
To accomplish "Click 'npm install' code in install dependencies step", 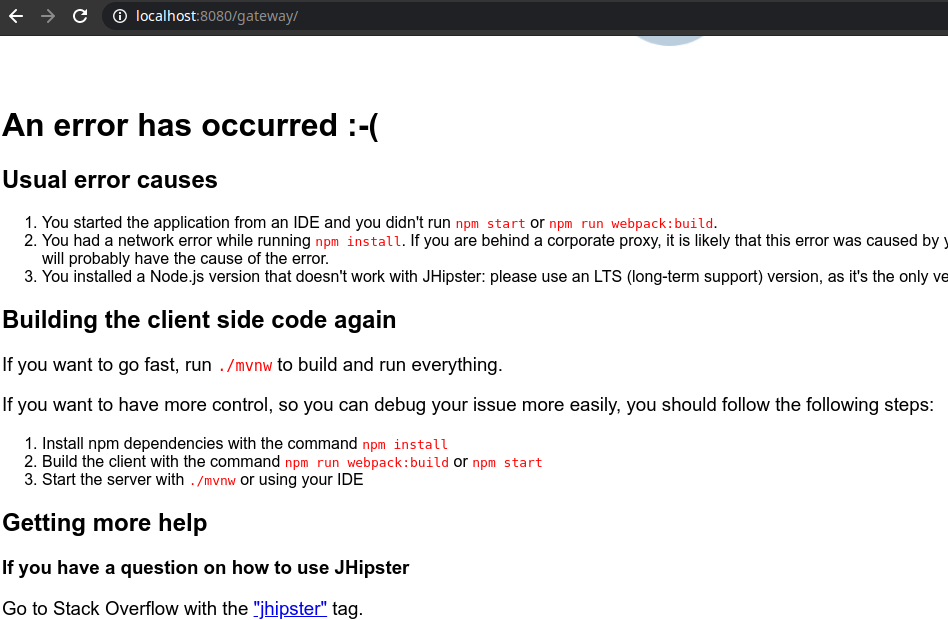I will [405, 445].
